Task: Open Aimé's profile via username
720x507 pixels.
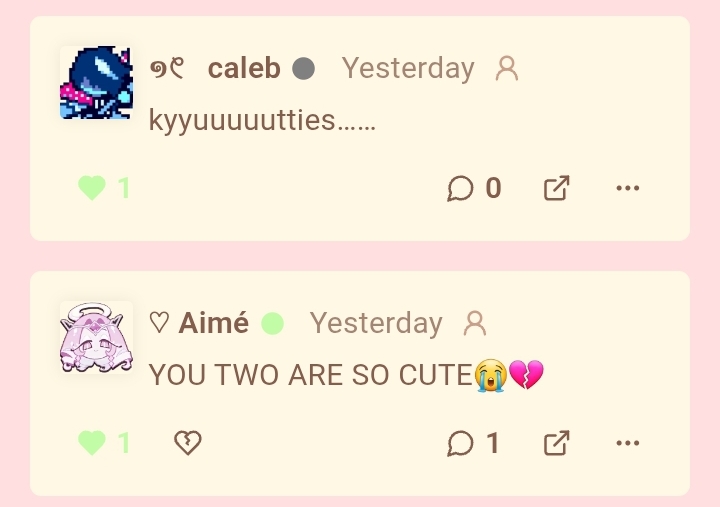Action: tap(214, 323)
